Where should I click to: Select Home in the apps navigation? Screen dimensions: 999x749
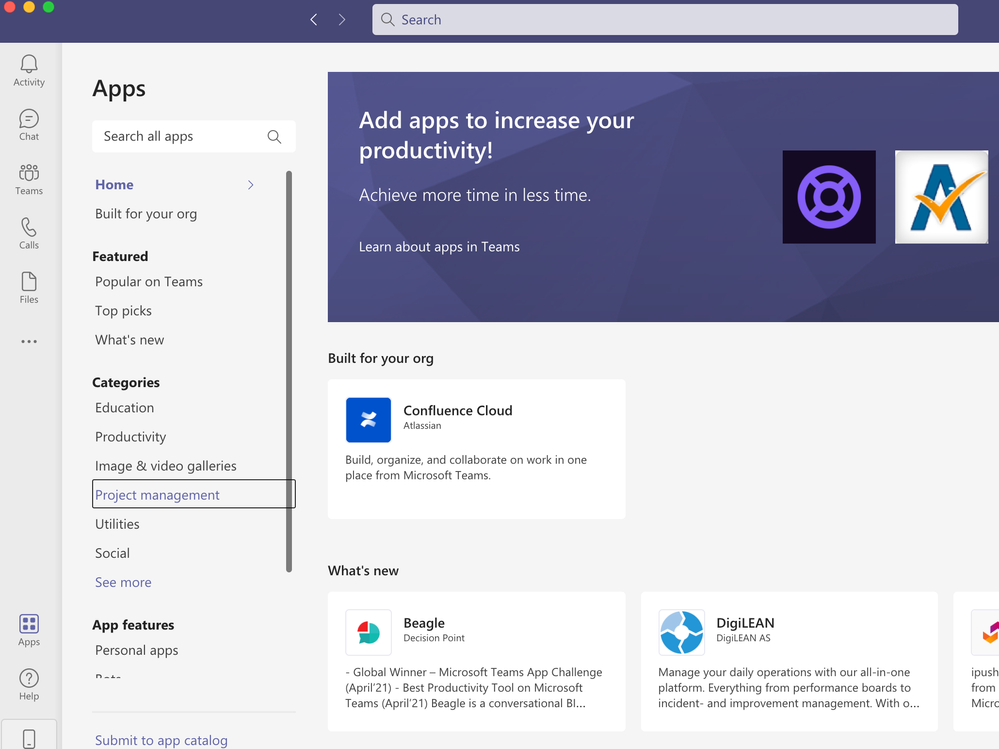114,185
